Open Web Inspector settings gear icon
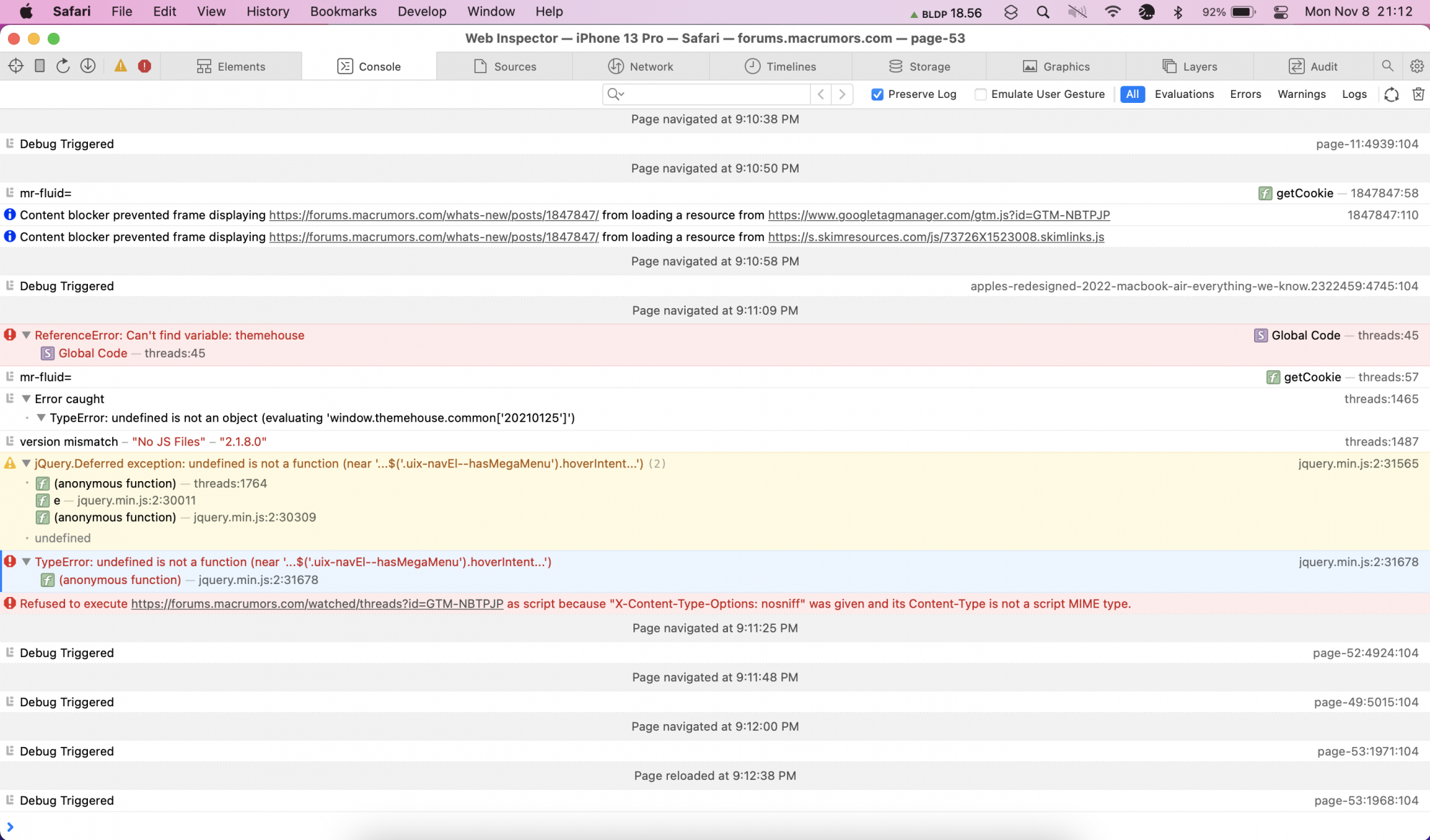 [x=1416, y=66]
